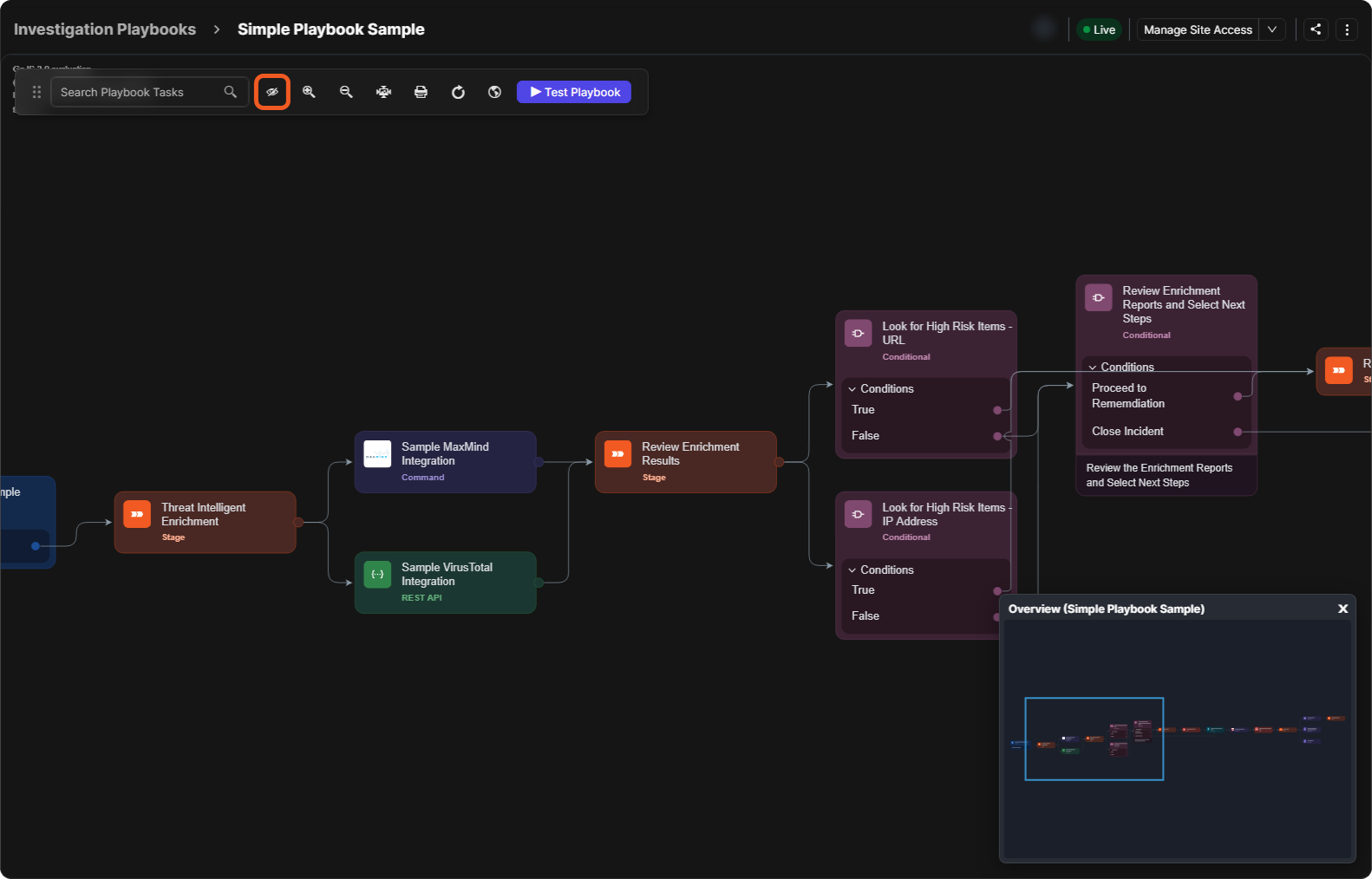
Task: Click conditional icon on High Risk IP Address node
Action: (x=858, y=514)
